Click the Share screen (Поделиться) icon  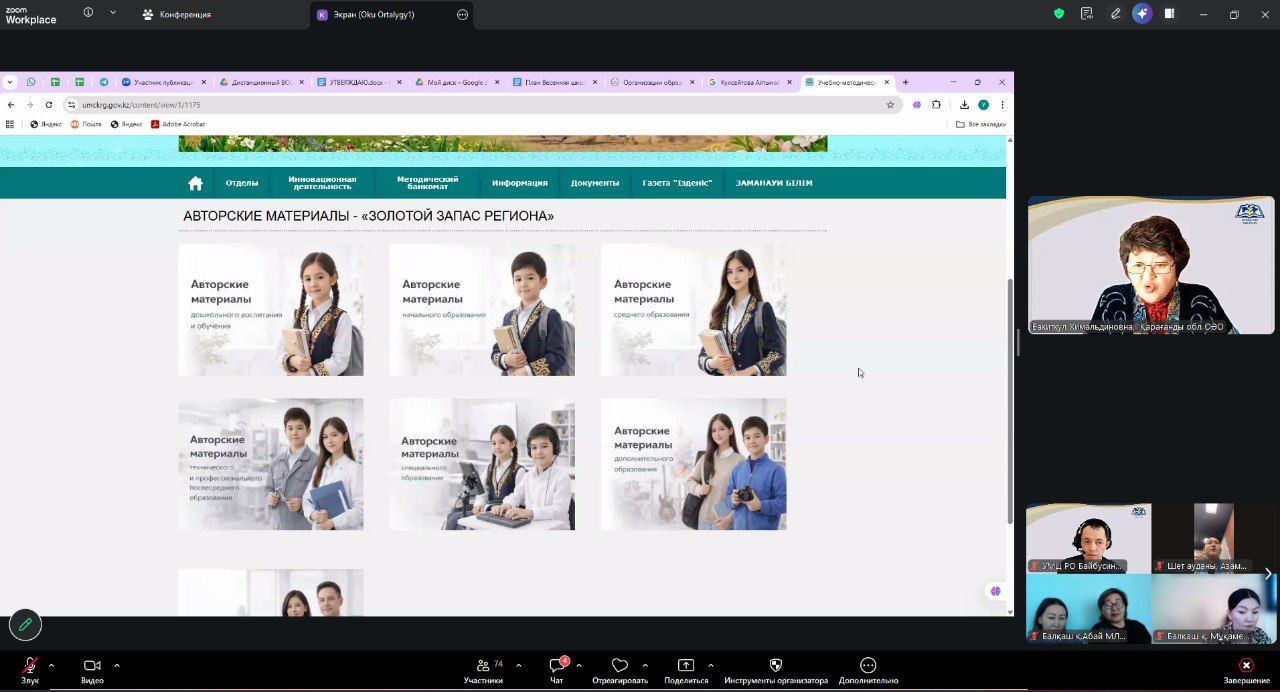coord(686,666)
